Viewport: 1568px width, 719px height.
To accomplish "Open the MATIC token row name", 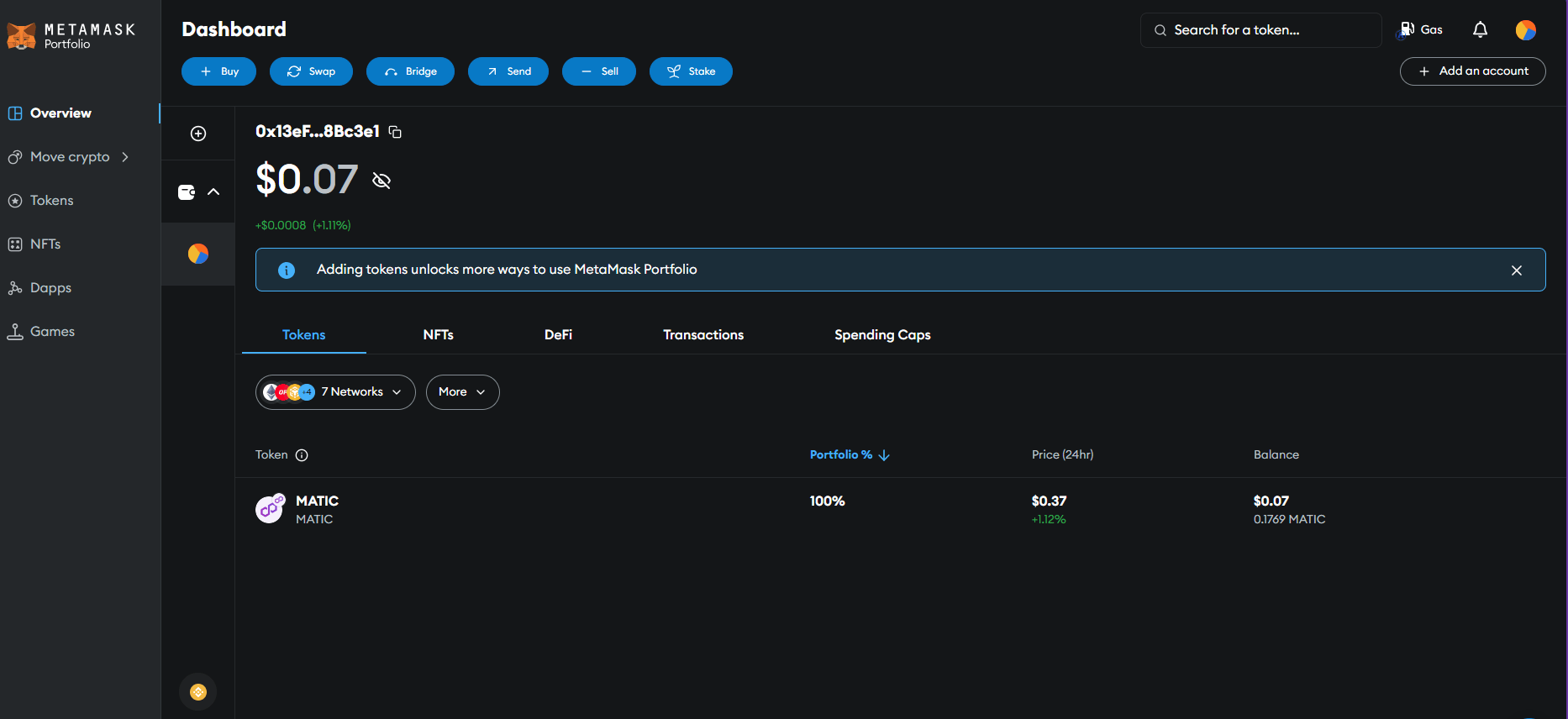I will [317, 501].
